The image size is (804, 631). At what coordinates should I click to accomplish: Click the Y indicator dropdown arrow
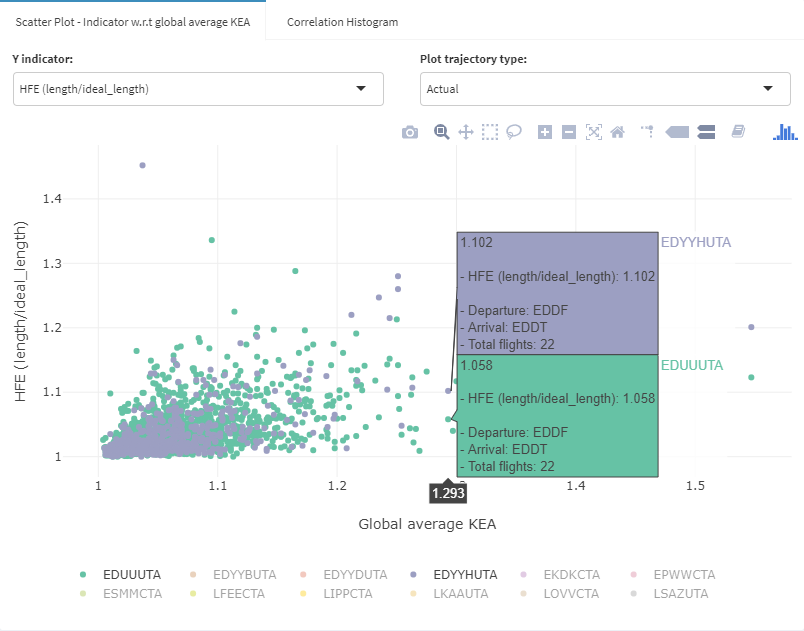361,89
